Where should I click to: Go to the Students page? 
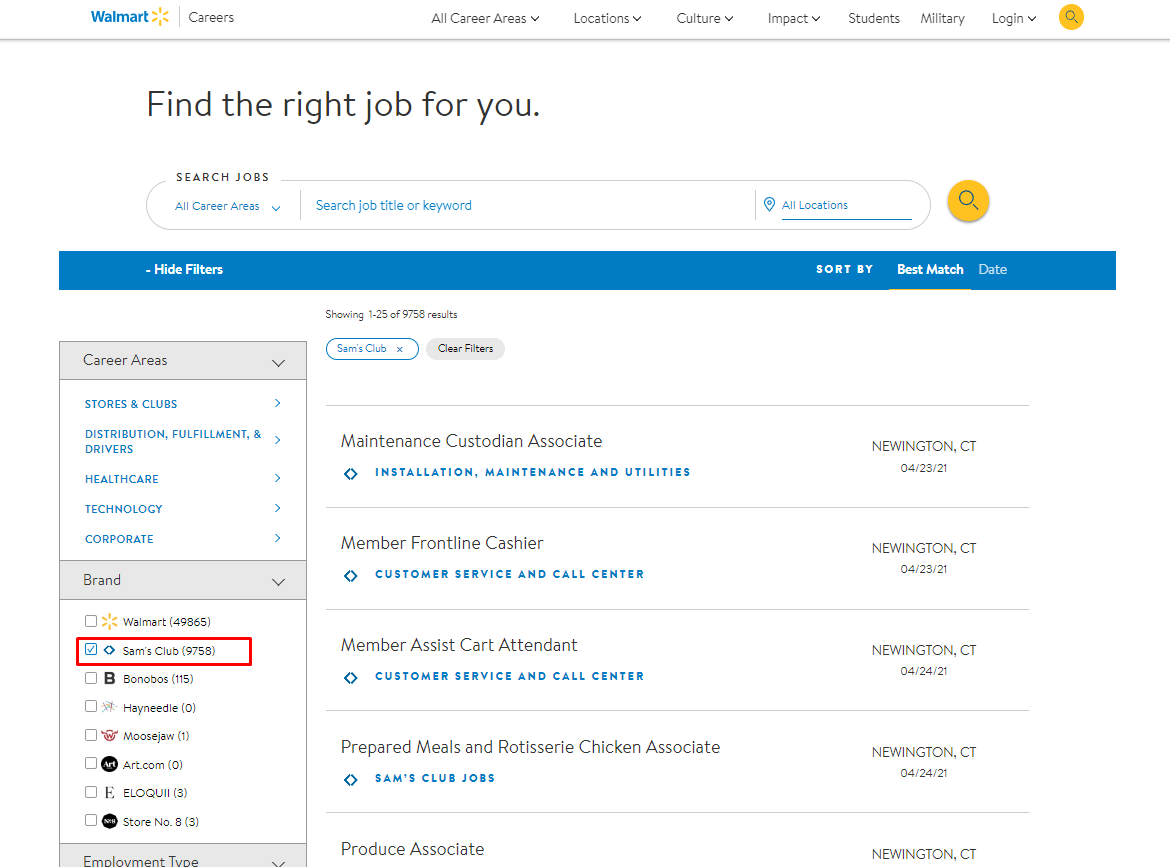(874, 18)
